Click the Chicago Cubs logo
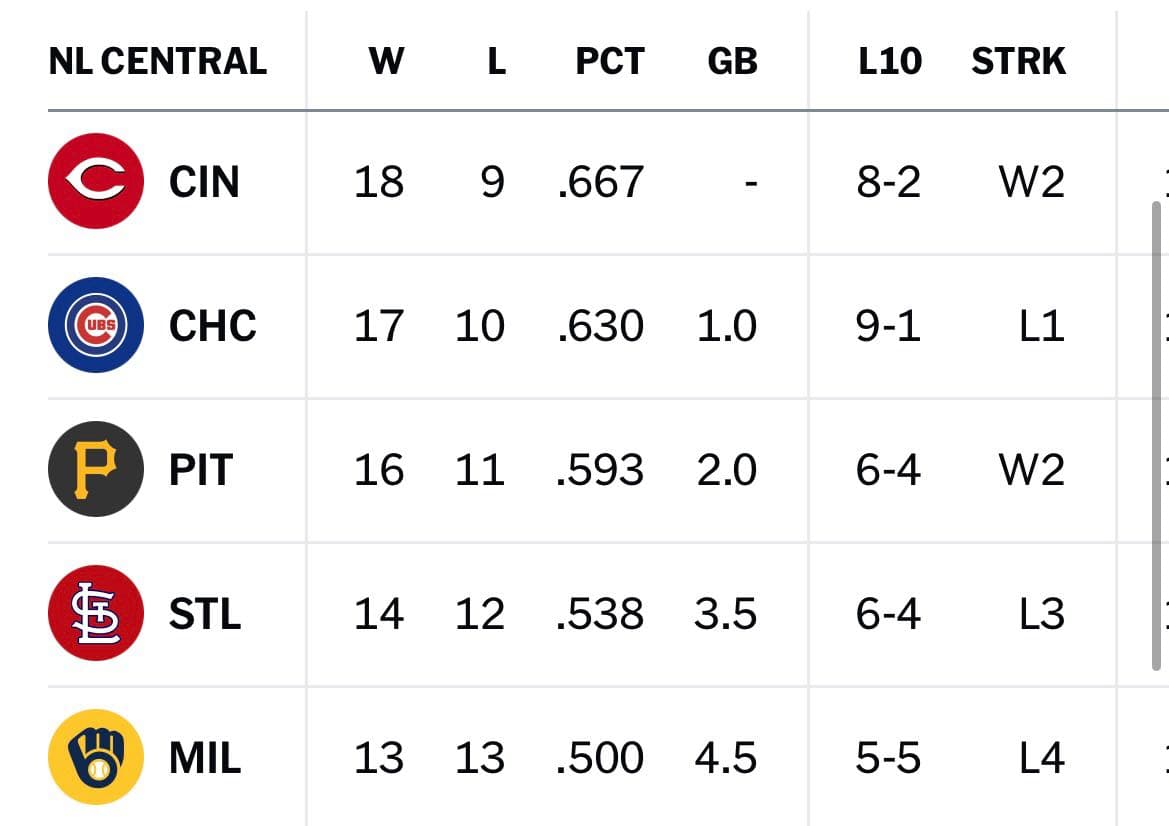 click(96, 325)
